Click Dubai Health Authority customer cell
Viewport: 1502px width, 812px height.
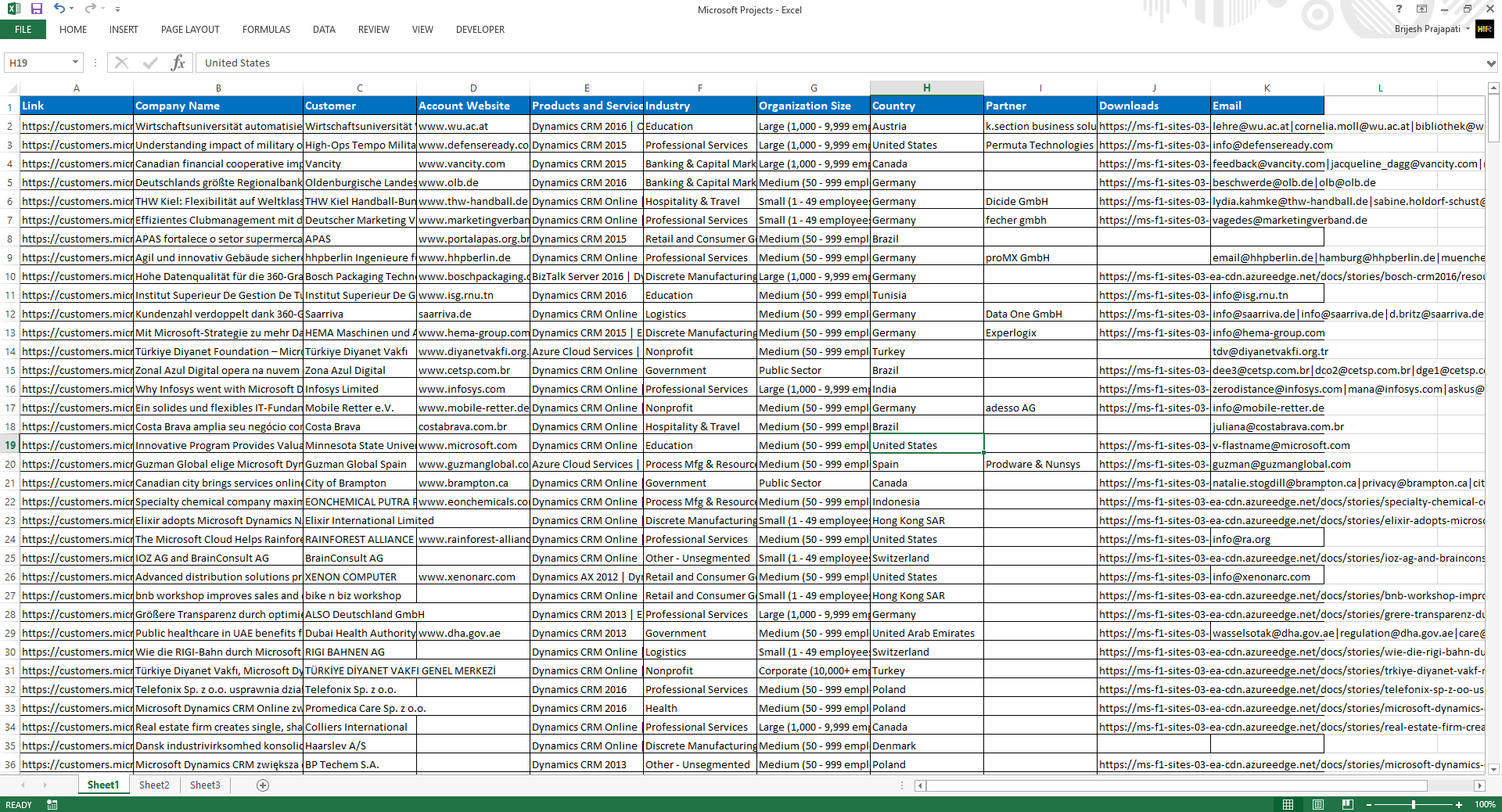(x=360, y=633)
